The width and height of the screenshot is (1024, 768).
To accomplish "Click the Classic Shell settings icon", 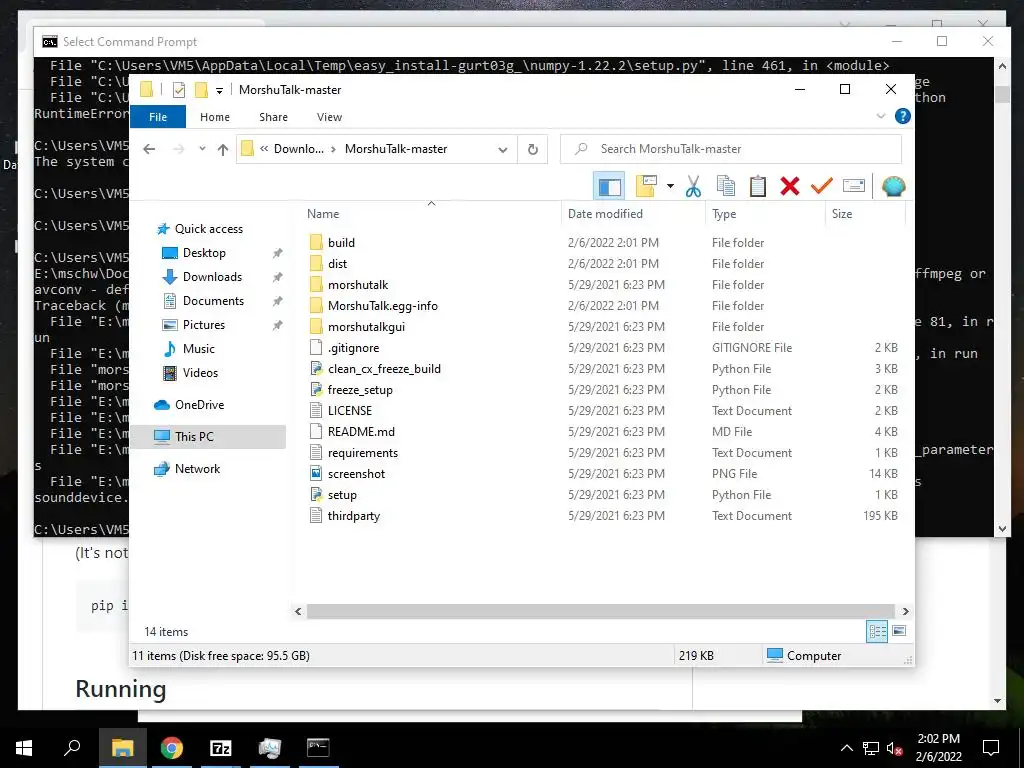I will [x=893, y=186].
